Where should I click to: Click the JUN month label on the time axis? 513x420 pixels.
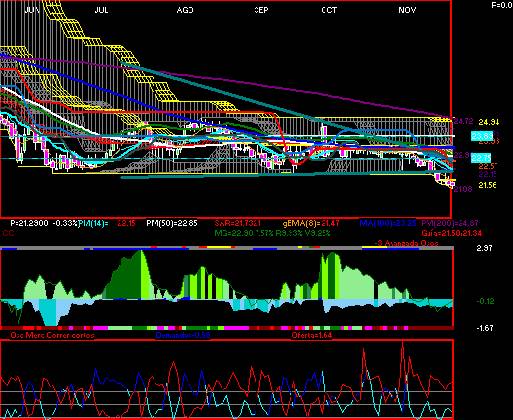32,10
